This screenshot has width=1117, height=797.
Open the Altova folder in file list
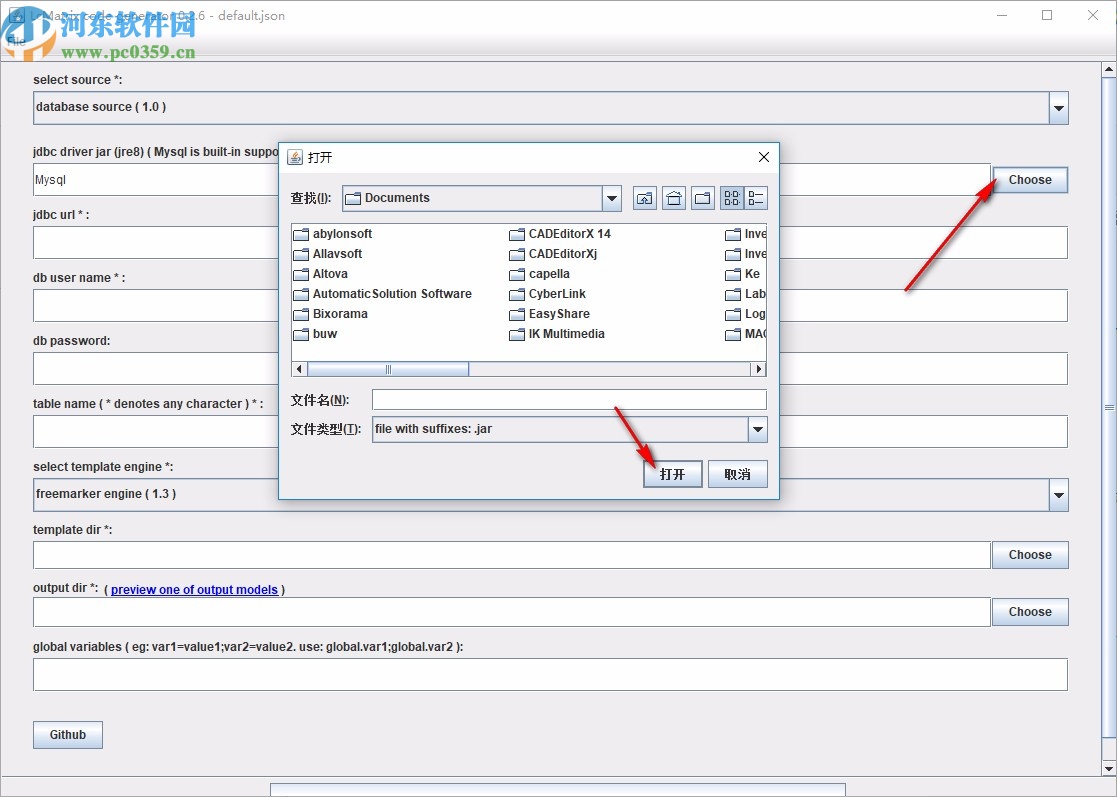[x=329, y=274]
